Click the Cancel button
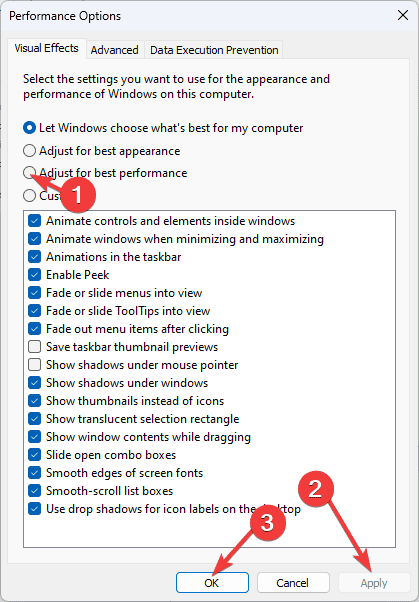The image size is (419, 602). [x=293, y=583]
